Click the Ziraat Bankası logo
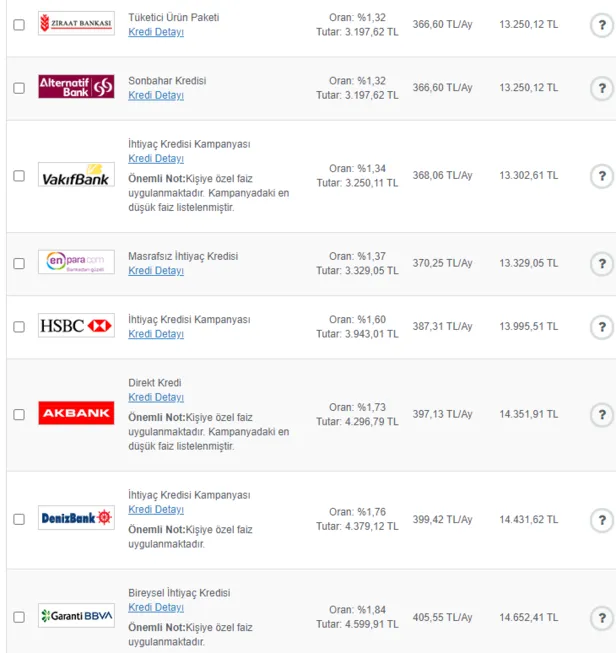The width and height of the screenshot is (616, 653). pos(76,25)
